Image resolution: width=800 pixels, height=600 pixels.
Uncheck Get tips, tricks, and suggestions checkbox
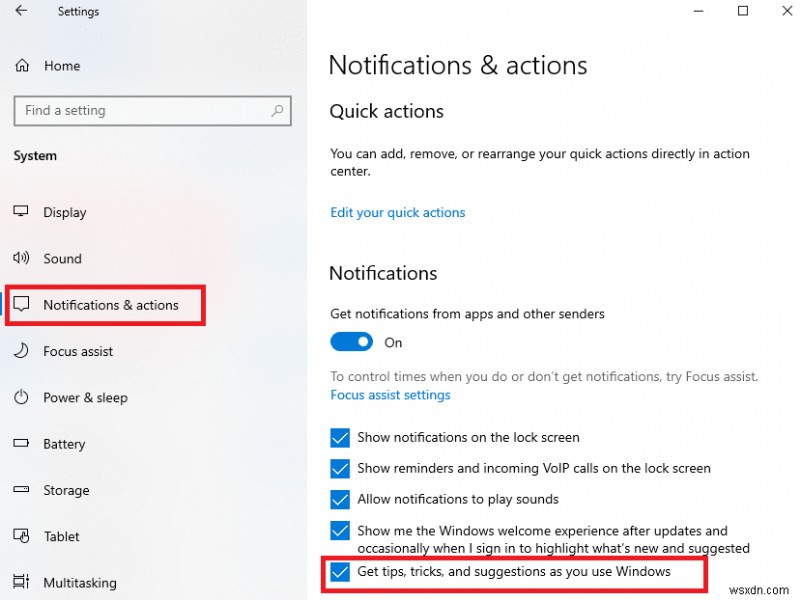(340, 571)
